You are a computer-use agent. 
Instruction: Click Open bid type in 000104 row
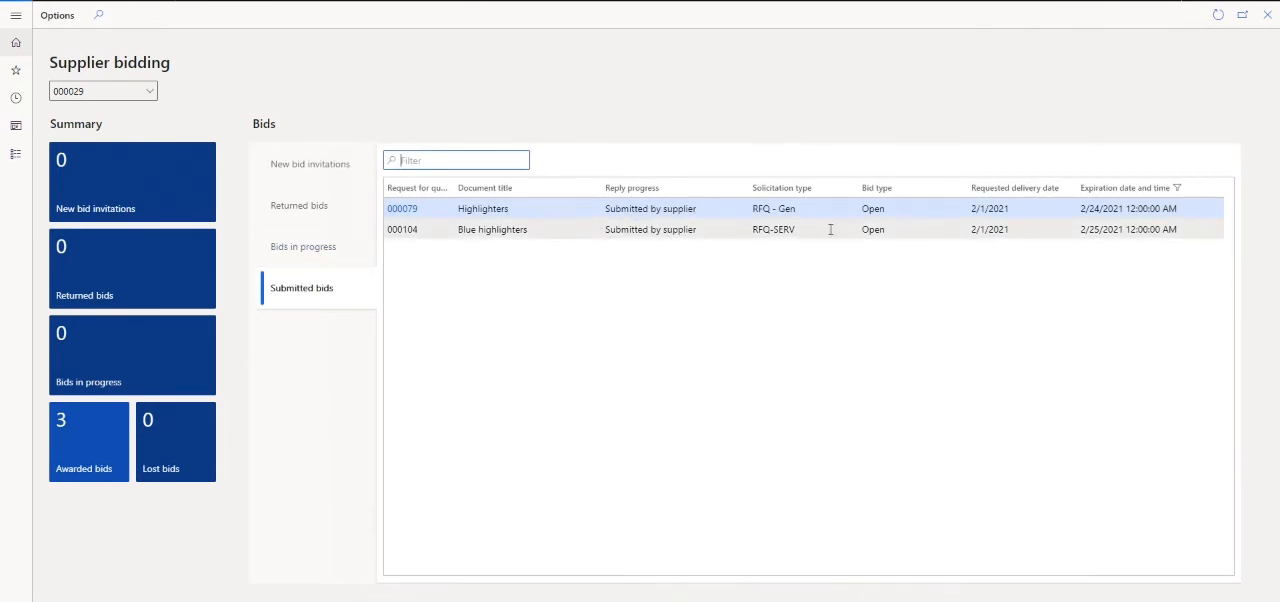point(873,230)
